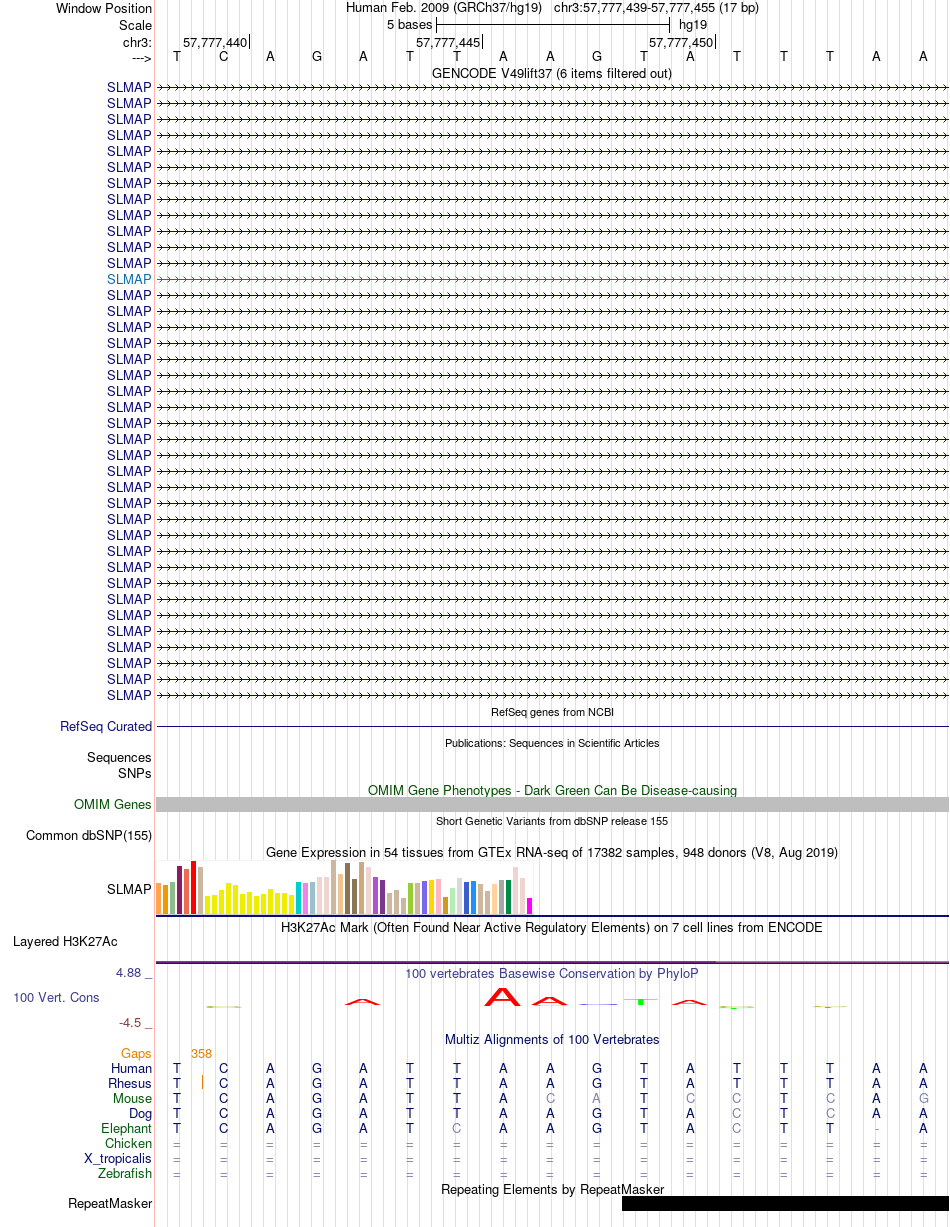Click the Human Feb. 2009 (GRCh37/hg19) assembly text
The height and width of the screenshot is (1227, 950).
click(x=444, y=8)
